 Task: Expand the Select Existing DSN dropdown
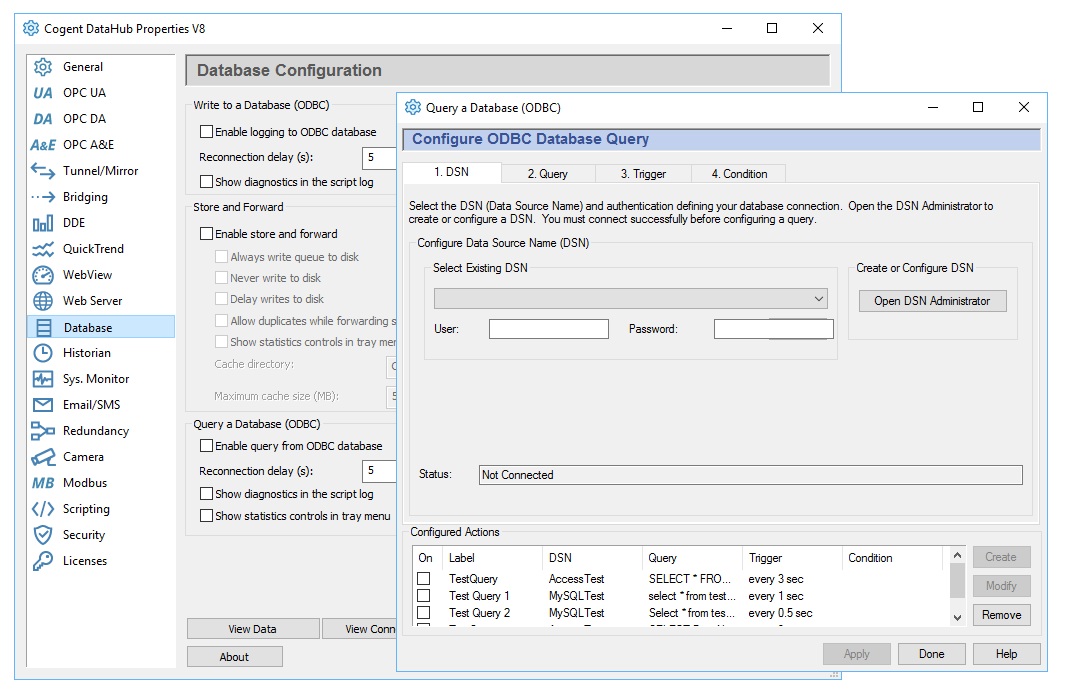coord(631,298)
